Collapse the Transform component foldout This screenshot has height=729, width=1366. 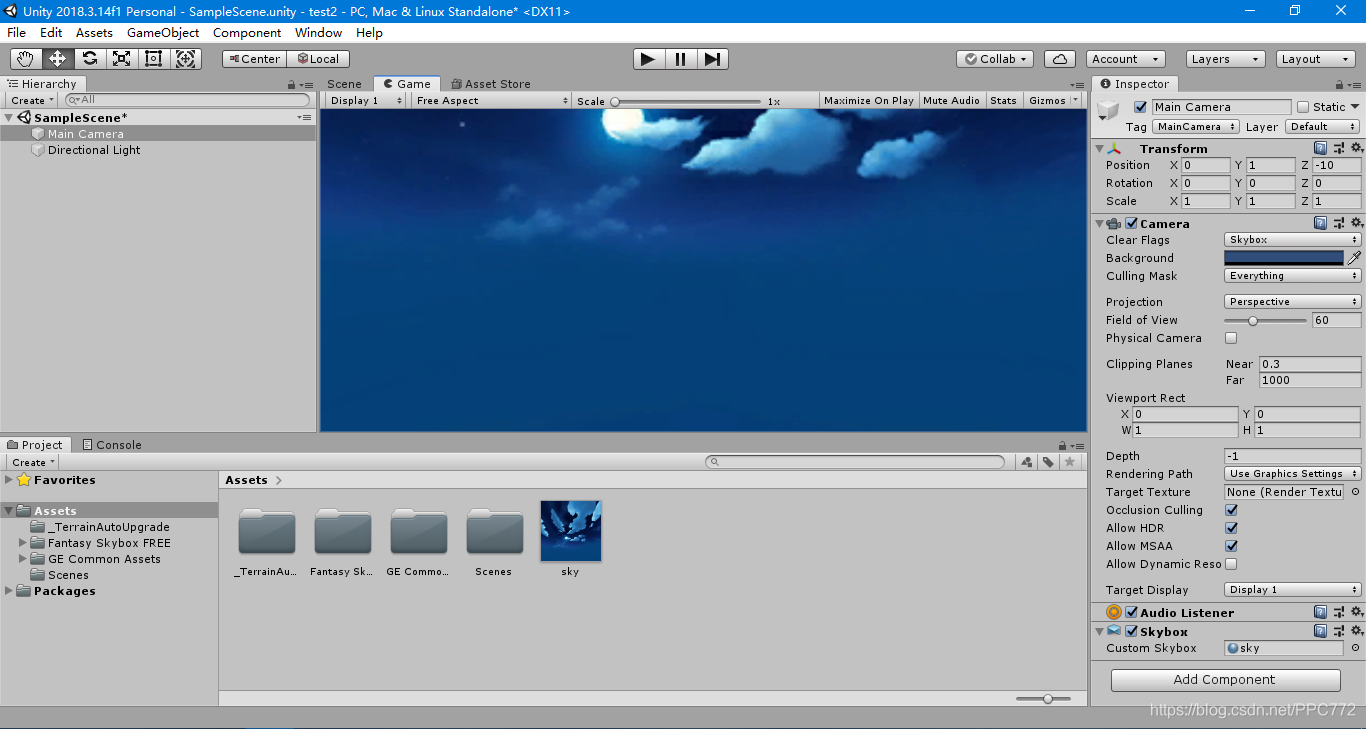coord(1101,148)
